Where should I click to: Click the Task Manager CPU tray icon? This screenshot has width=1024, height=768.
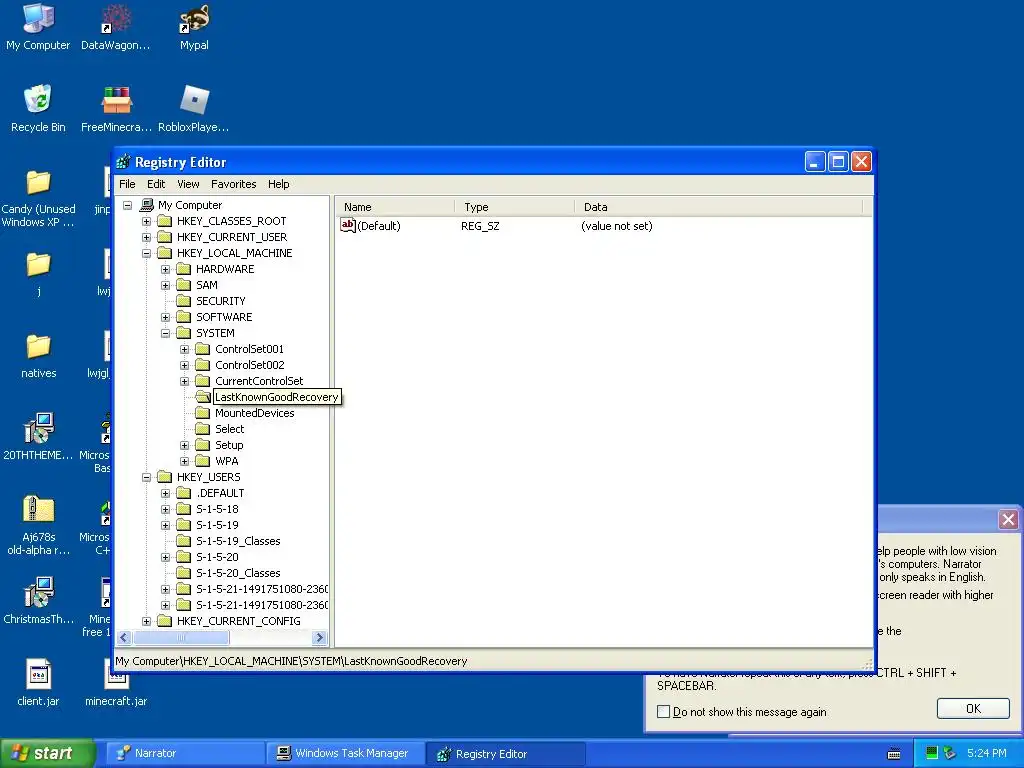click(x=932, y=753)
